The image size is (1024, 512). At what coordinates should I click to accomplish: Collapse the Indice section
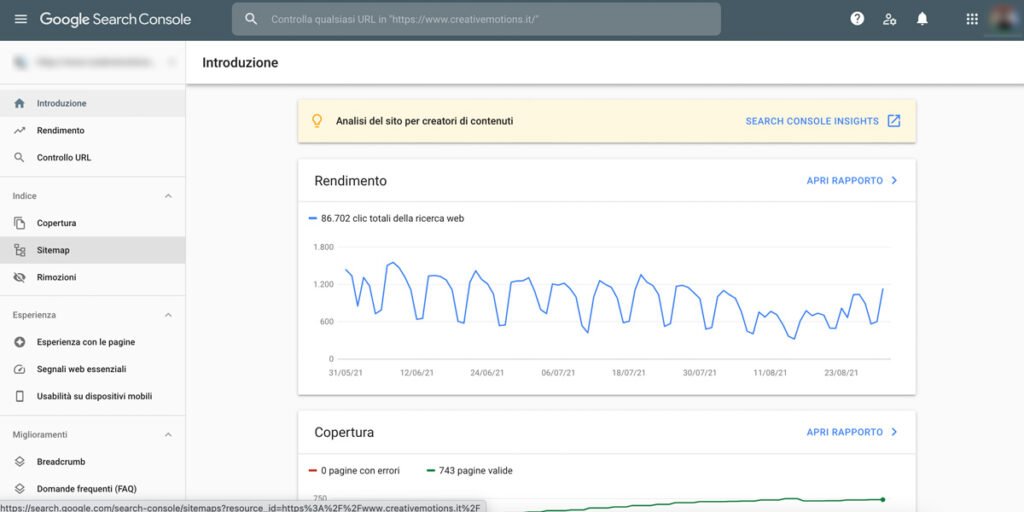point(168,196)
